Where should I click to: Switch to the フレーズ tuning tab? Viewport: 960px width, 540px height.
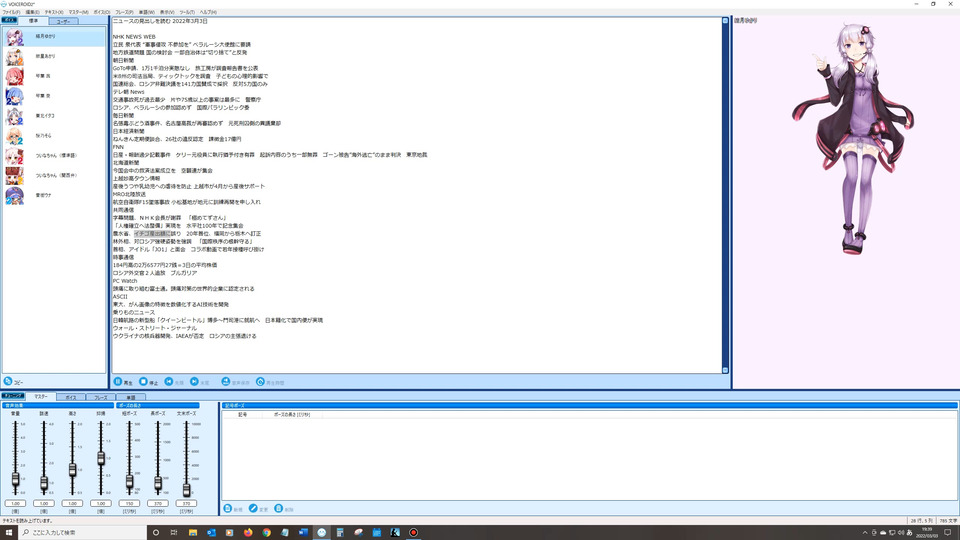click(100, 397)
